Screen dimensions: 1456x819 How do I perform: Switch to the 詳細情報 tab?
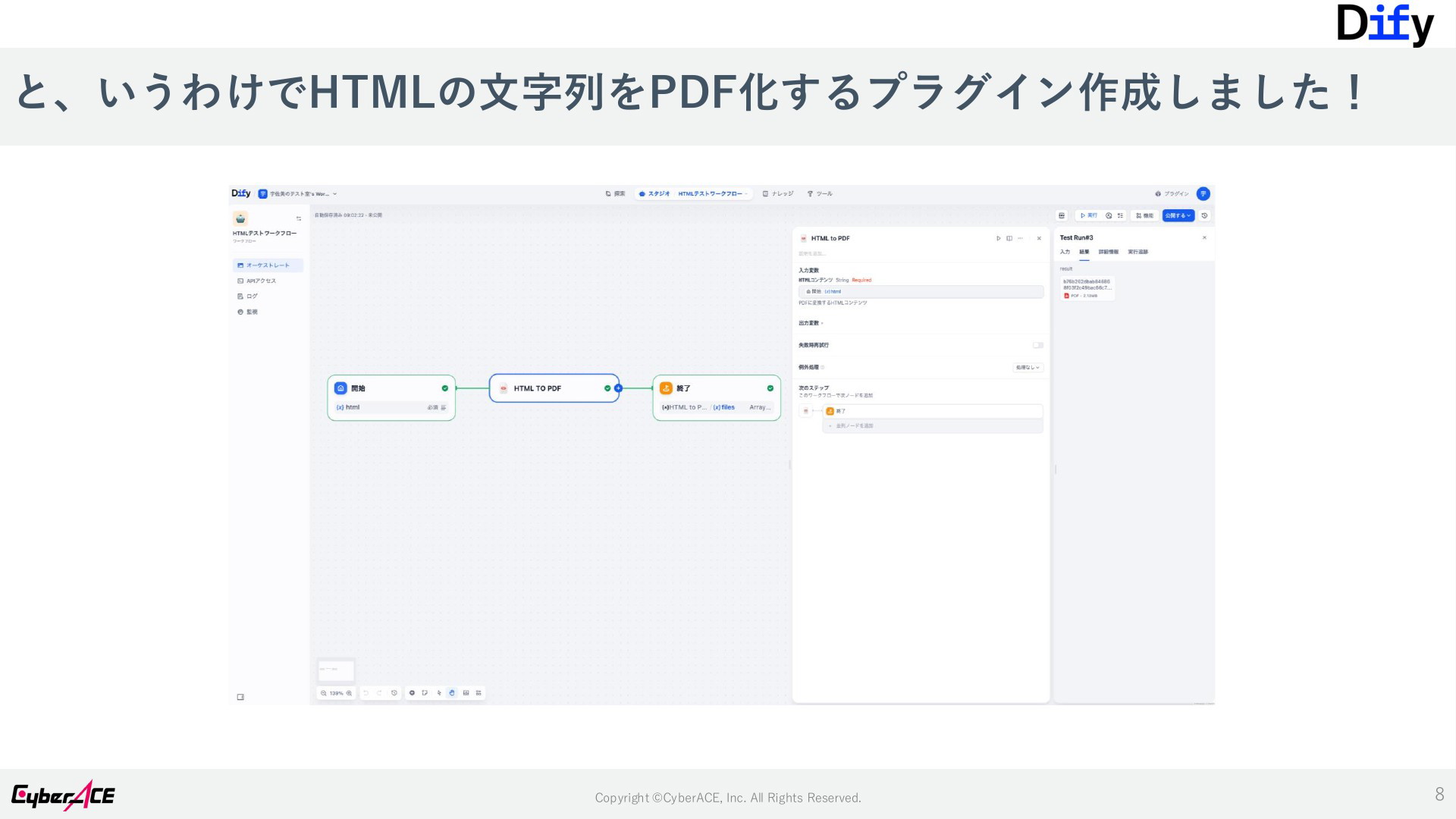point(1108,252)
